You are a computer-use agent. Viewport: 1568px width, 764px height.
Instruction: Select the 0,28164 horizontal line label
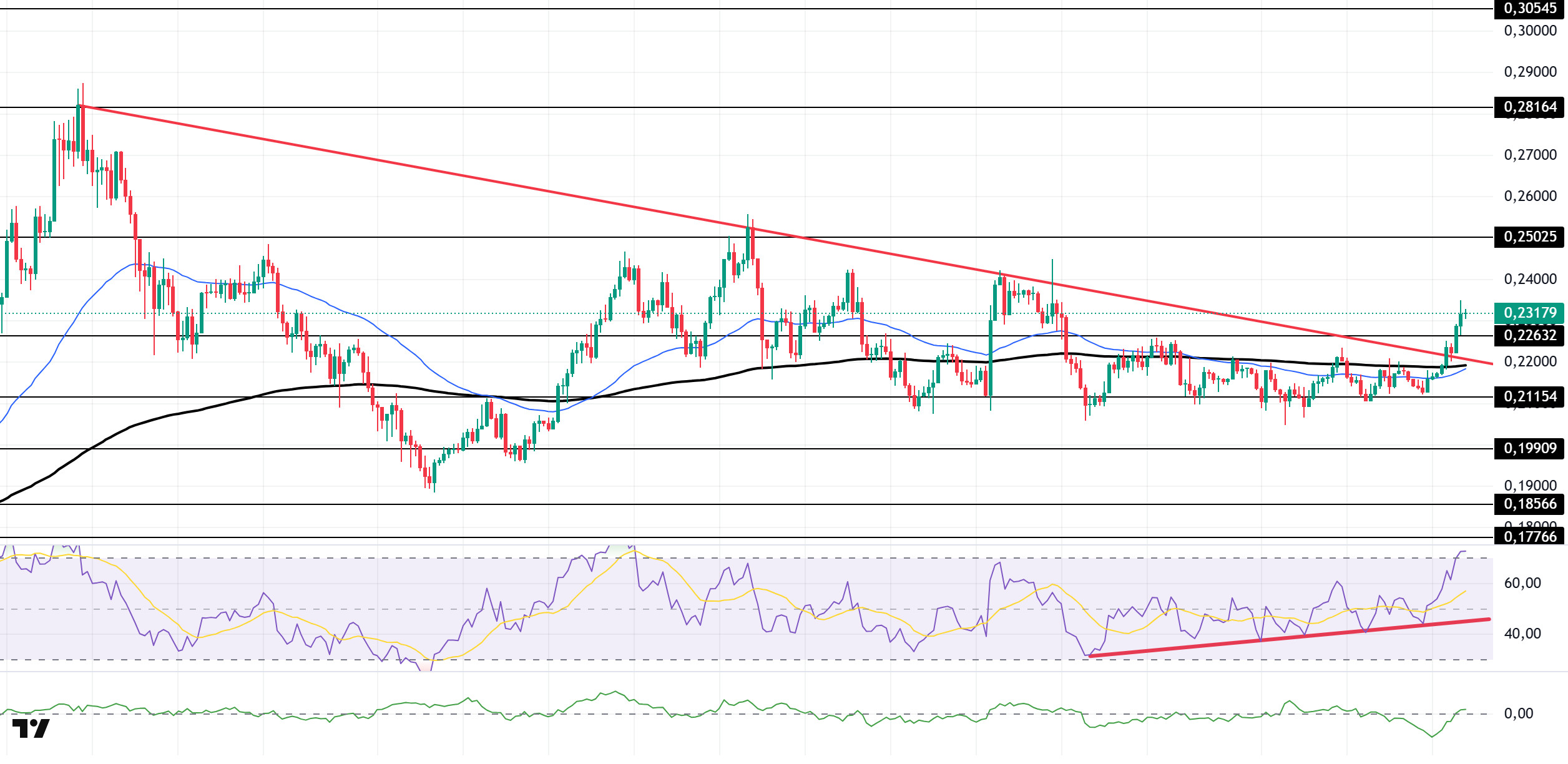tap(1531, 107)
